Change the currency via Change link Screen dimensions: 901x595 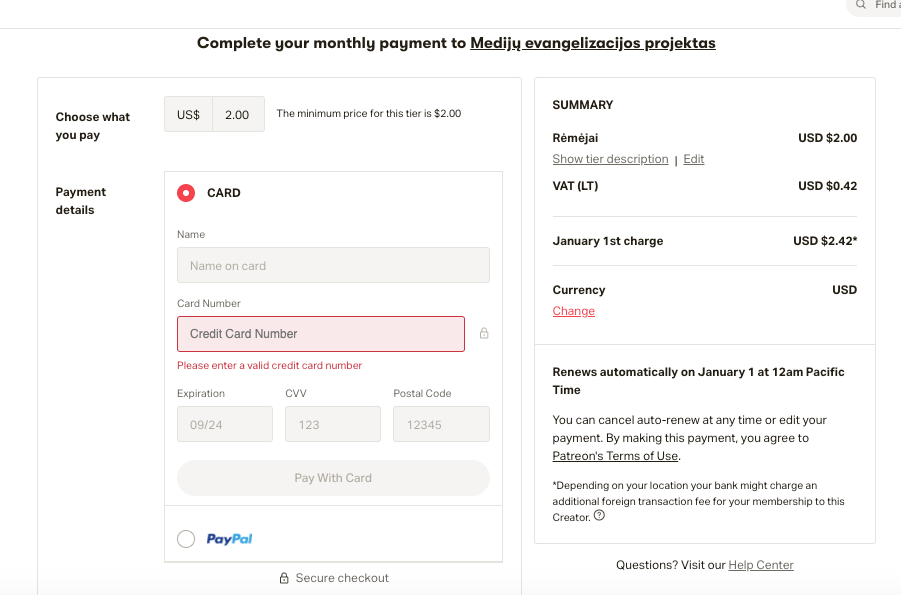point(574,311)
